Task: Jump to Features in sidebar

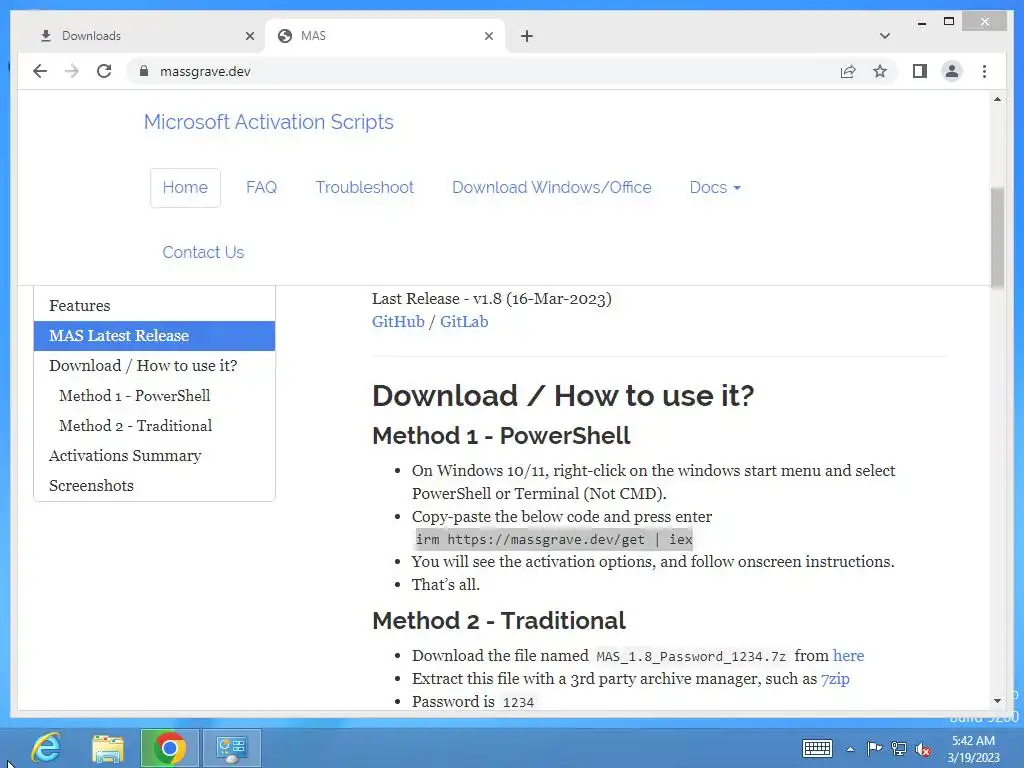Action: [154, 306]
